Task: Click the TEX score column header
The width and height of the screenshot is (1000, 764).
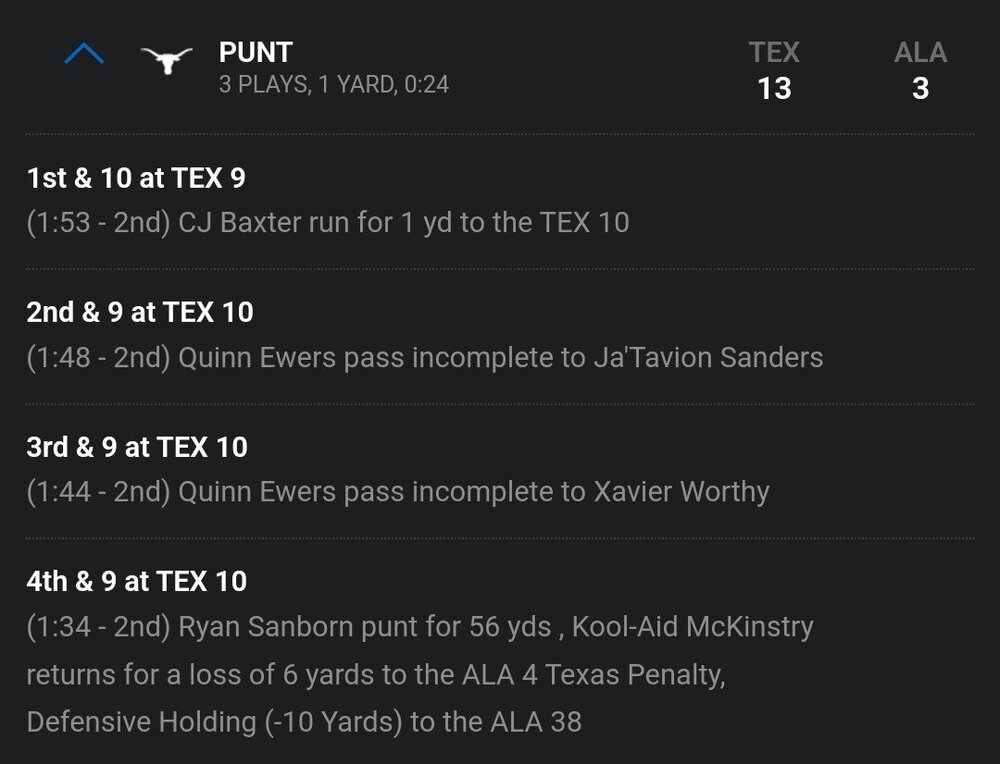Action: pyautogui.click(x=775, y=52)
